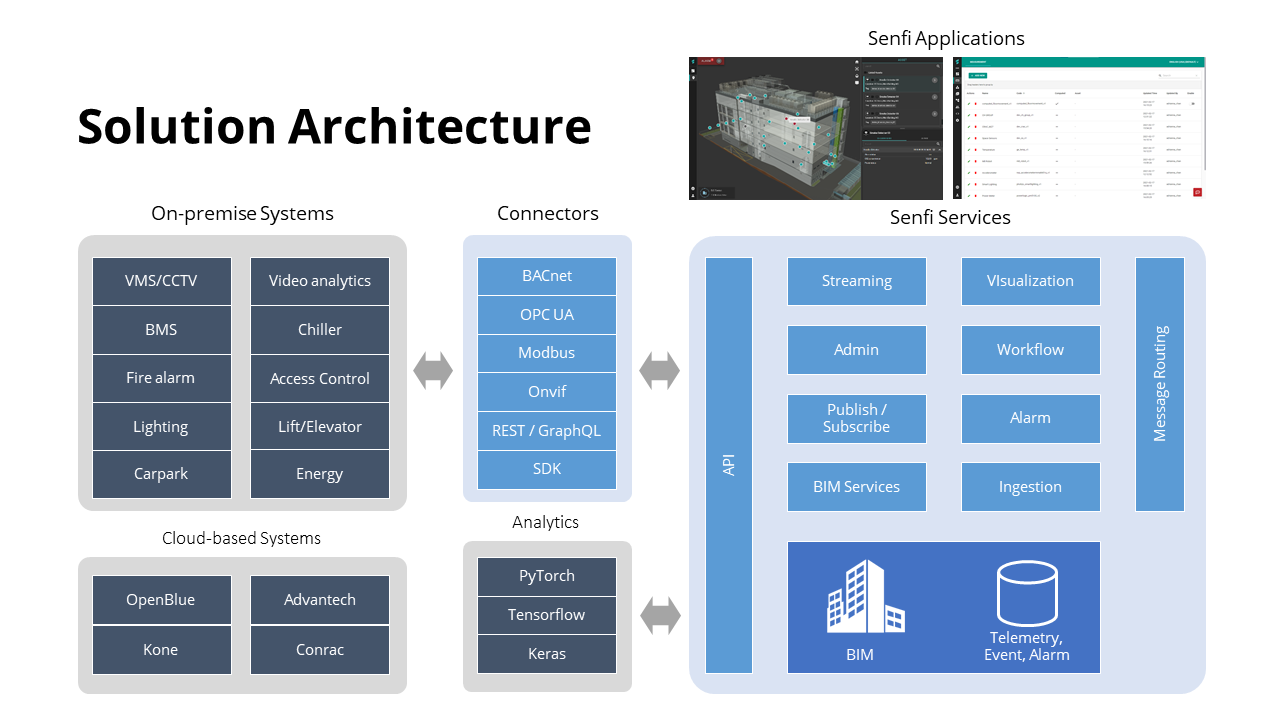The height and width of the screenshot is (720, 1280).
Task: Click the Solution Architecture title
Action: (x=333, y=127)
